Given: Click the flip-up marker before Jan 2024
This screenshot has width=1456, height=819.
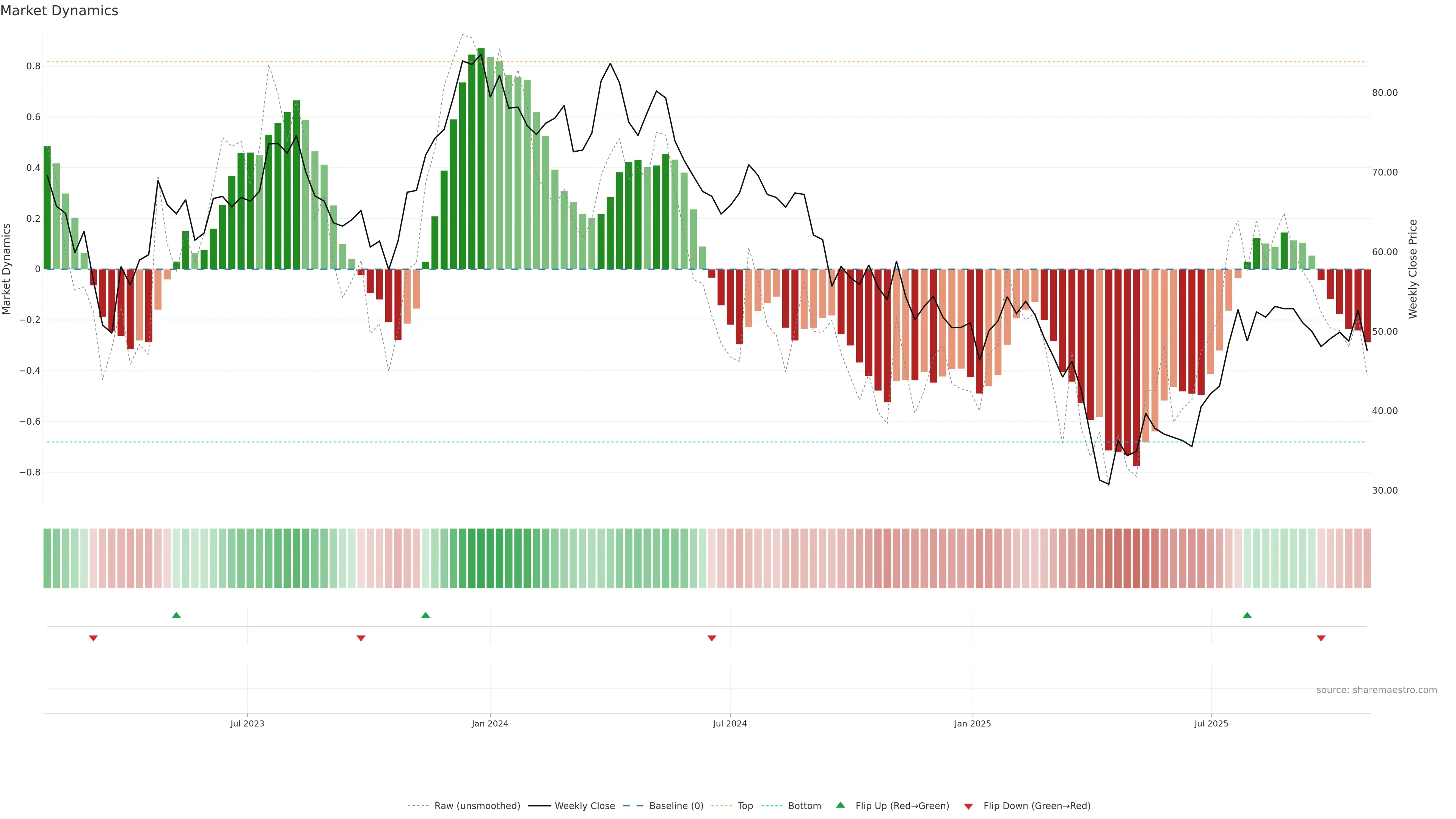Looking at the screenshot, I should point(425,615).
